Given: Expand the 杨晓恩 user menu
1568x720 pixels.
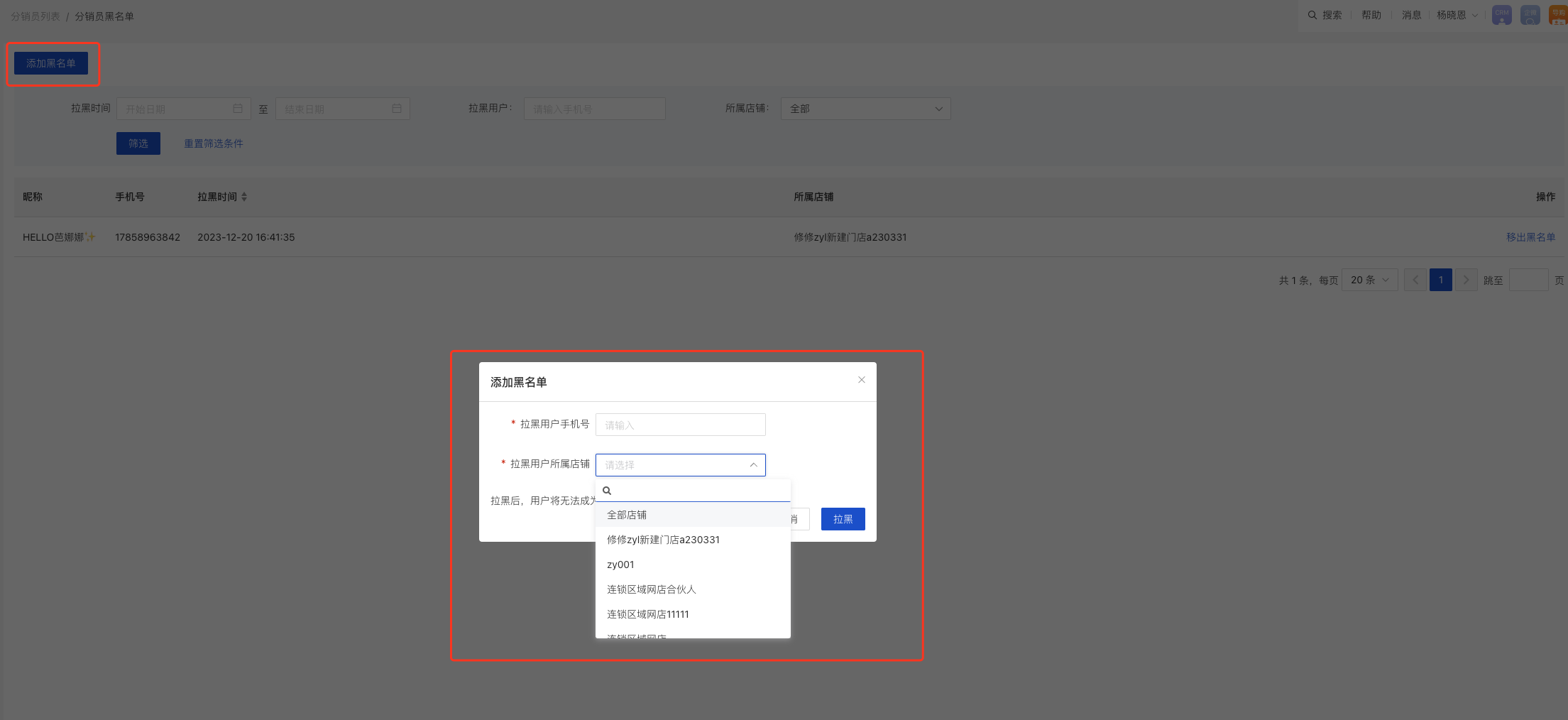Looking at the screenshot, I should 1457,15.
